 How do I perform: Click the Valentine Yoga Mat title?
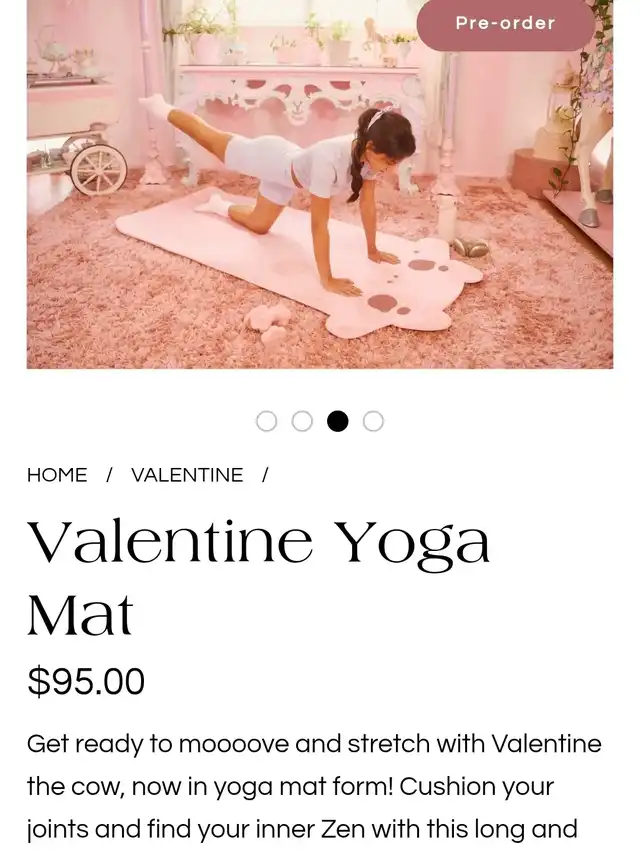pos(259,578)
